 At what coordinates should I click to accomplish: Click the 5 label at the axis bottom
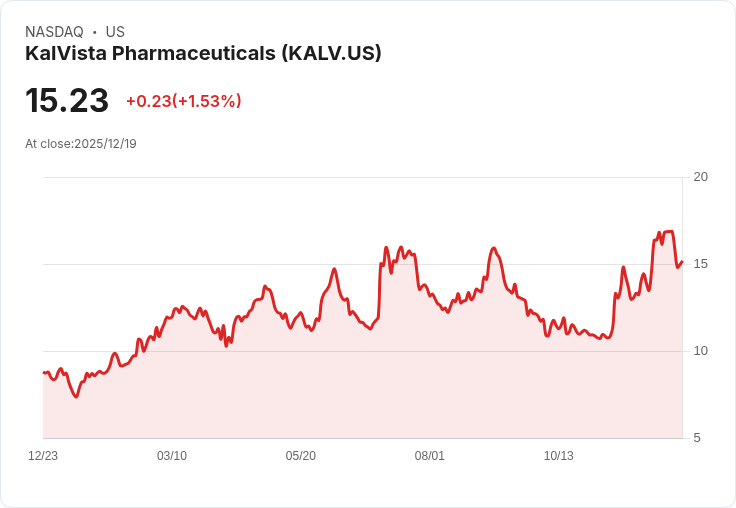(697, 438)
